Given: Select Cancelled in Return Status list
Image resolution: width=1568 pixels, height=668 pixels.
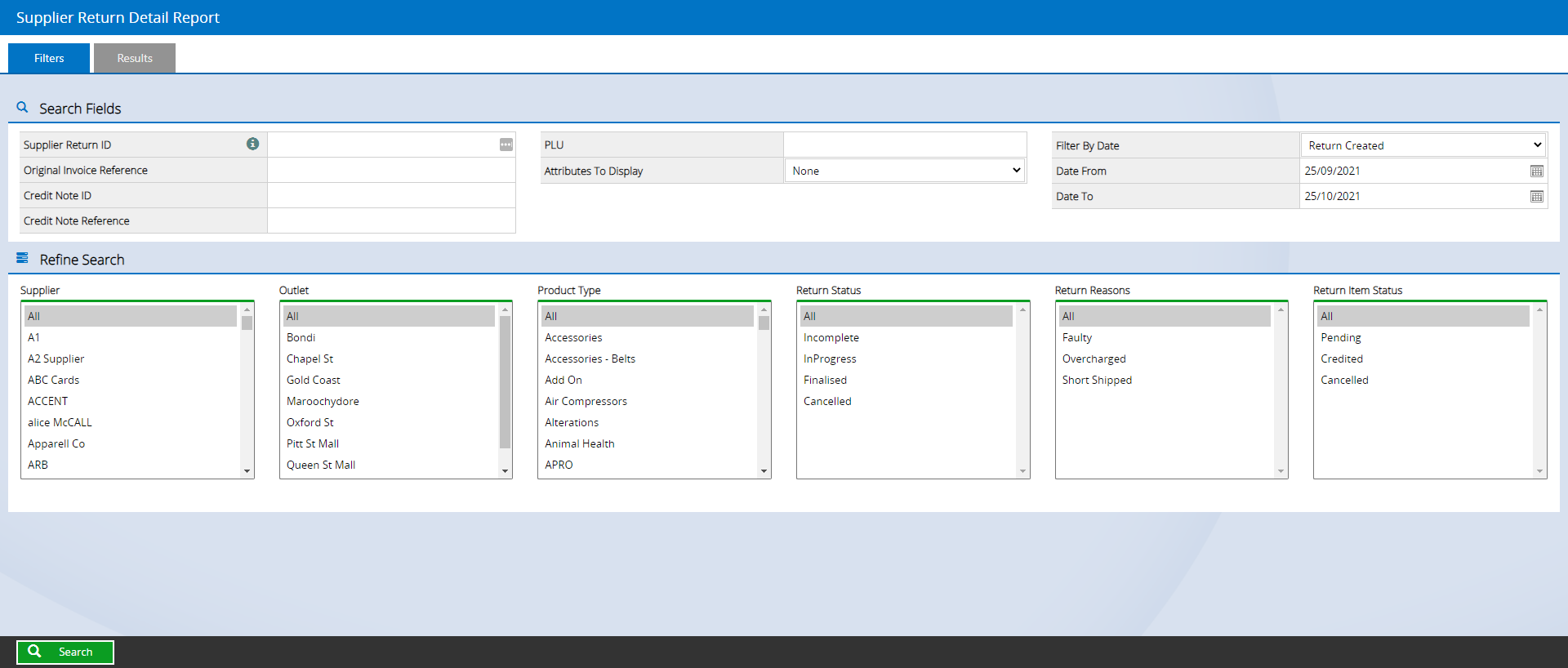Looking at the screenshot, I should [906, 401].
